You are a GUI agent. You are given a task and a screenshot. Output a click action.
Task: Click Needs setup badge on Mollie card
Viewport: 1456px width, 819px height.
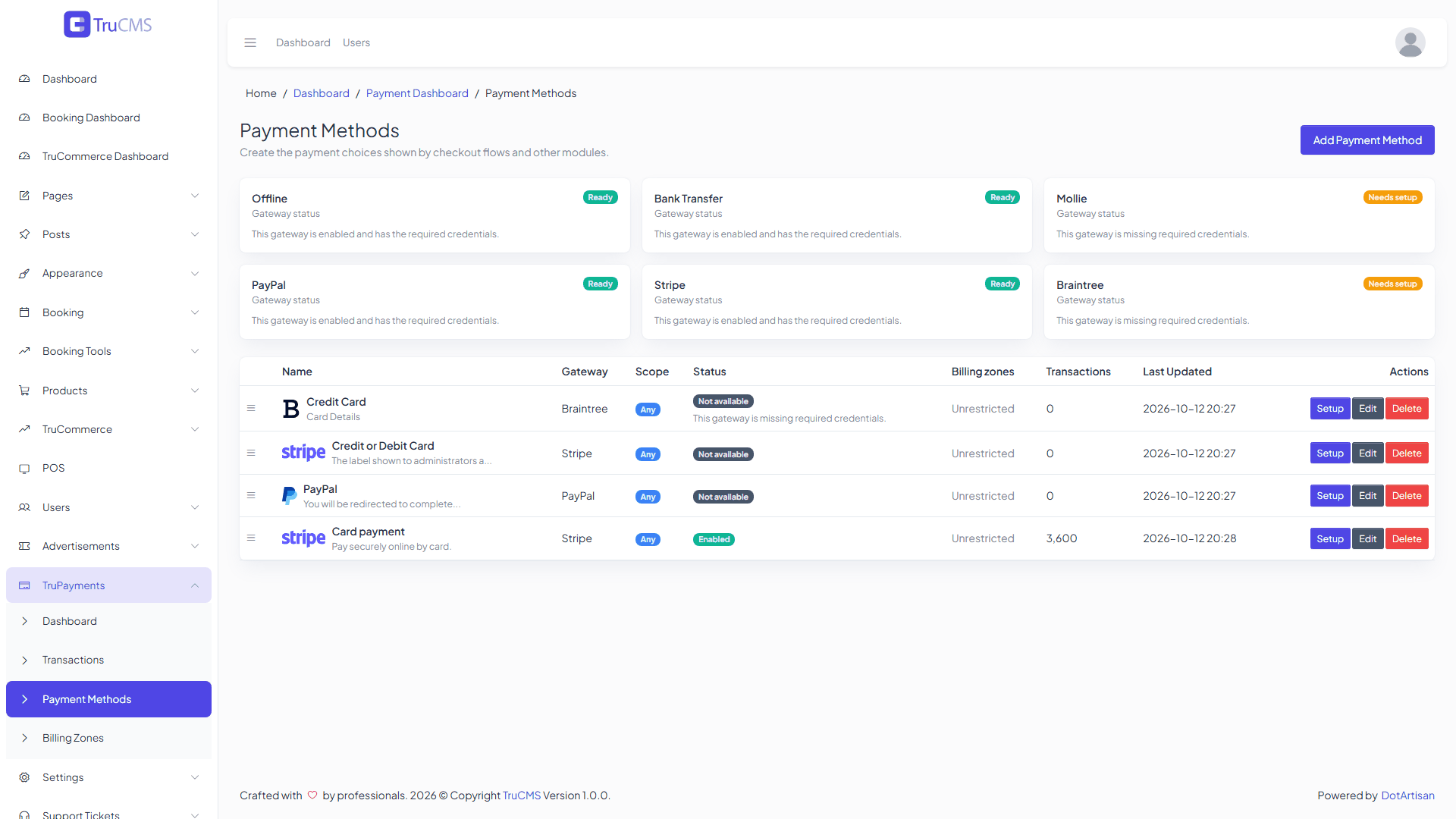pyautogui.click(x=1392, y=197)
